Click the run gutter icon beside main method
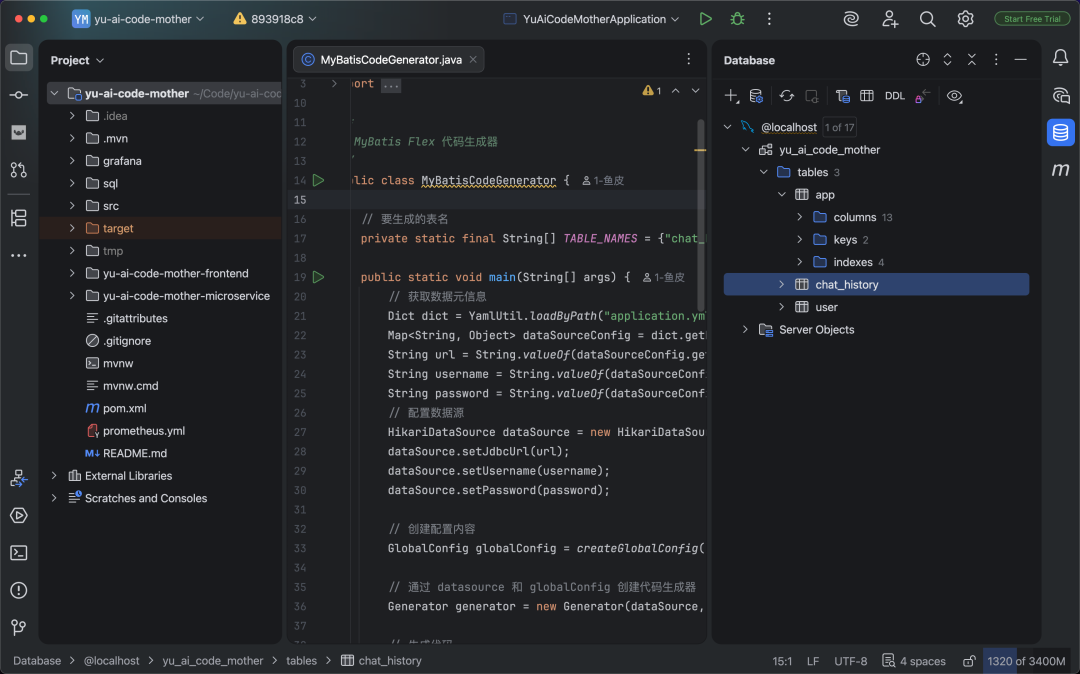 (x=318, y=277)
